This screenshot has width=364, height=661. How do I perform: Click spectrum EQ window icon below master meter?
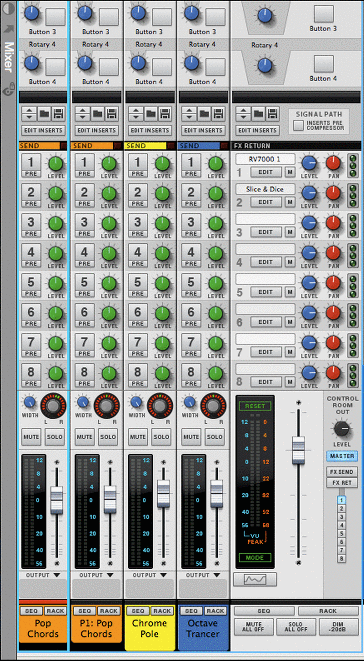[255, 580]
